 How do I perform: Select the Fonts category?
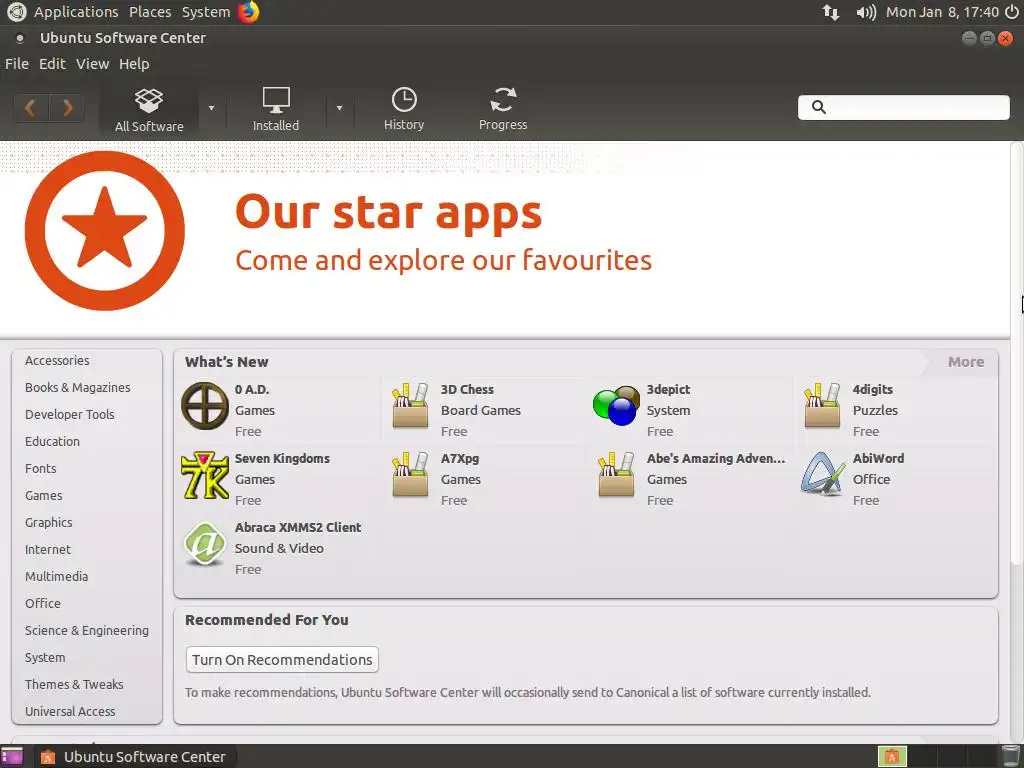pos(40,468)
